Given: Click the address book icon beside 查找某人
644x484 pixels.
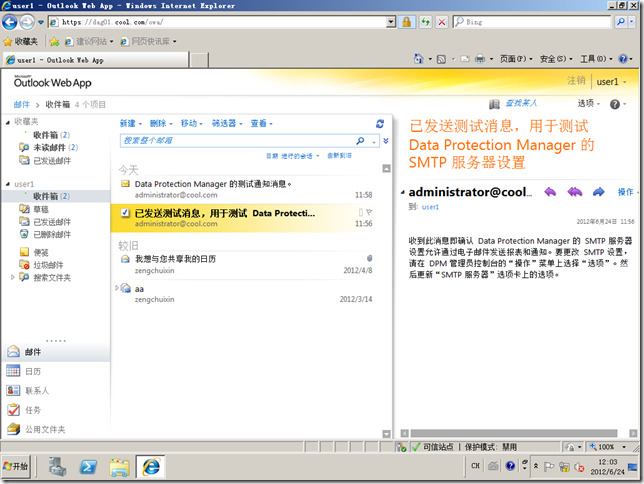Looking at the screenshot, I should click(x=494, y=104).
